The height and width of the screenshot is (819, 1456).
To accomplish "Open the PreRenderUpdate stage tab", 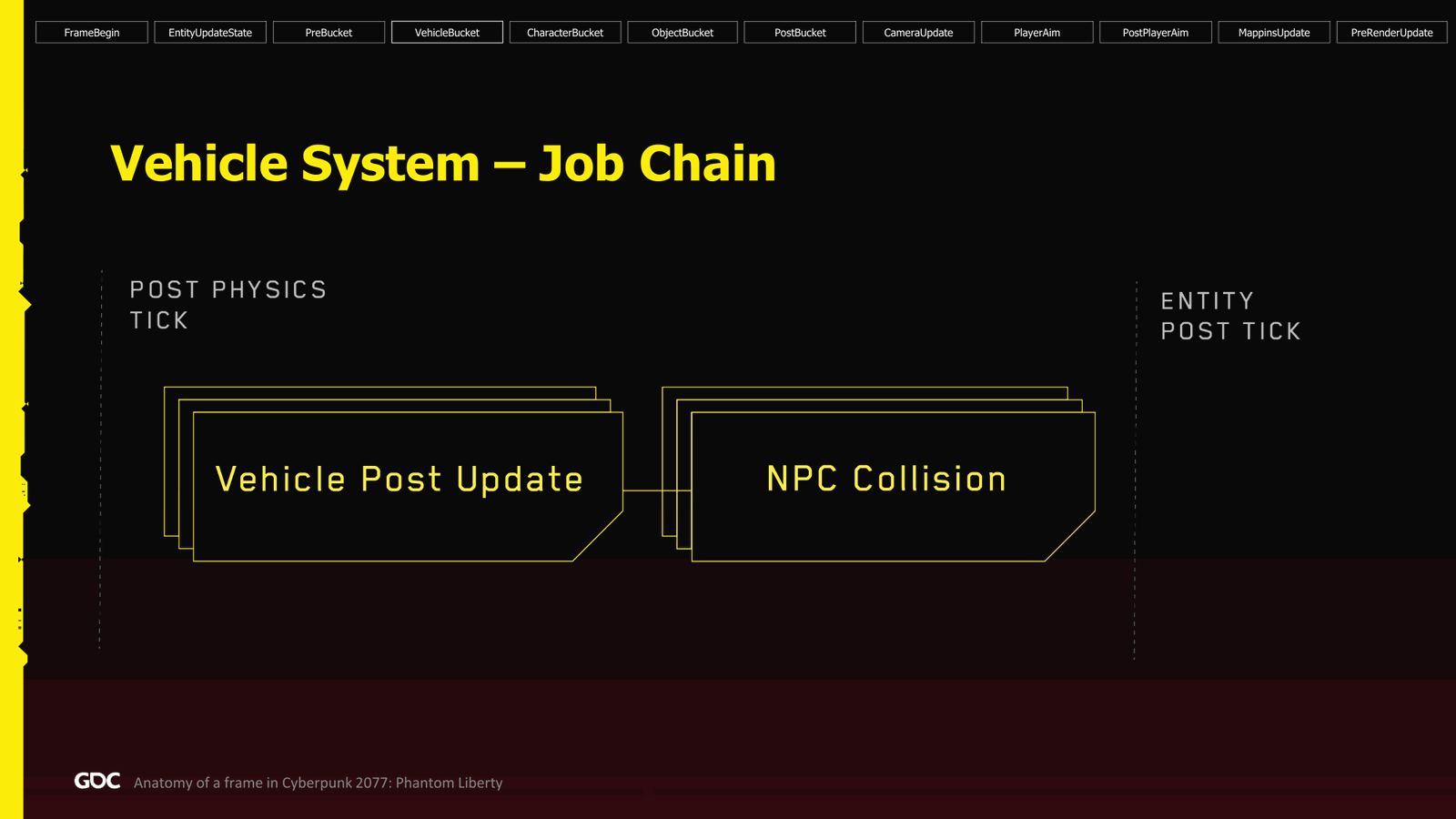I will (x=1391, y=33).
